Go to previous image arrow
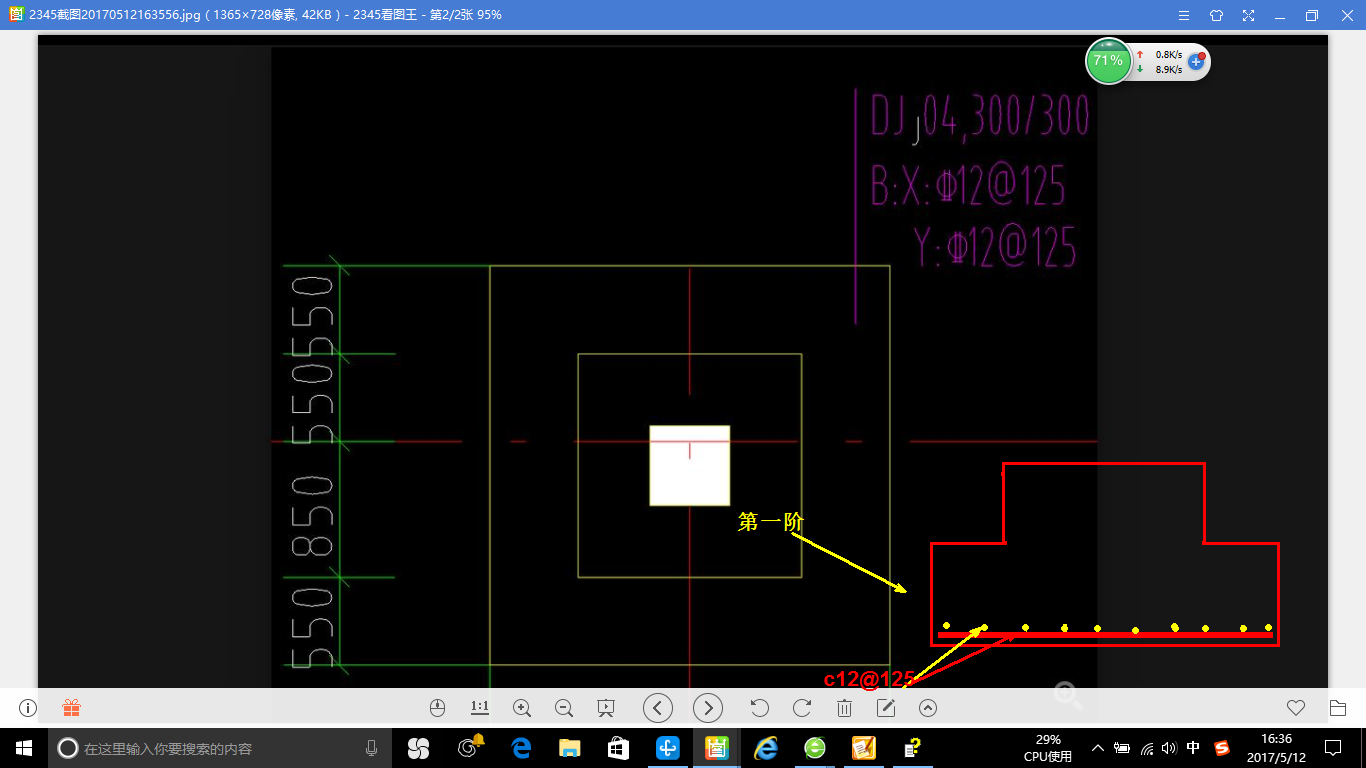Screen dimensions: 1366x768 coord(657,708)
